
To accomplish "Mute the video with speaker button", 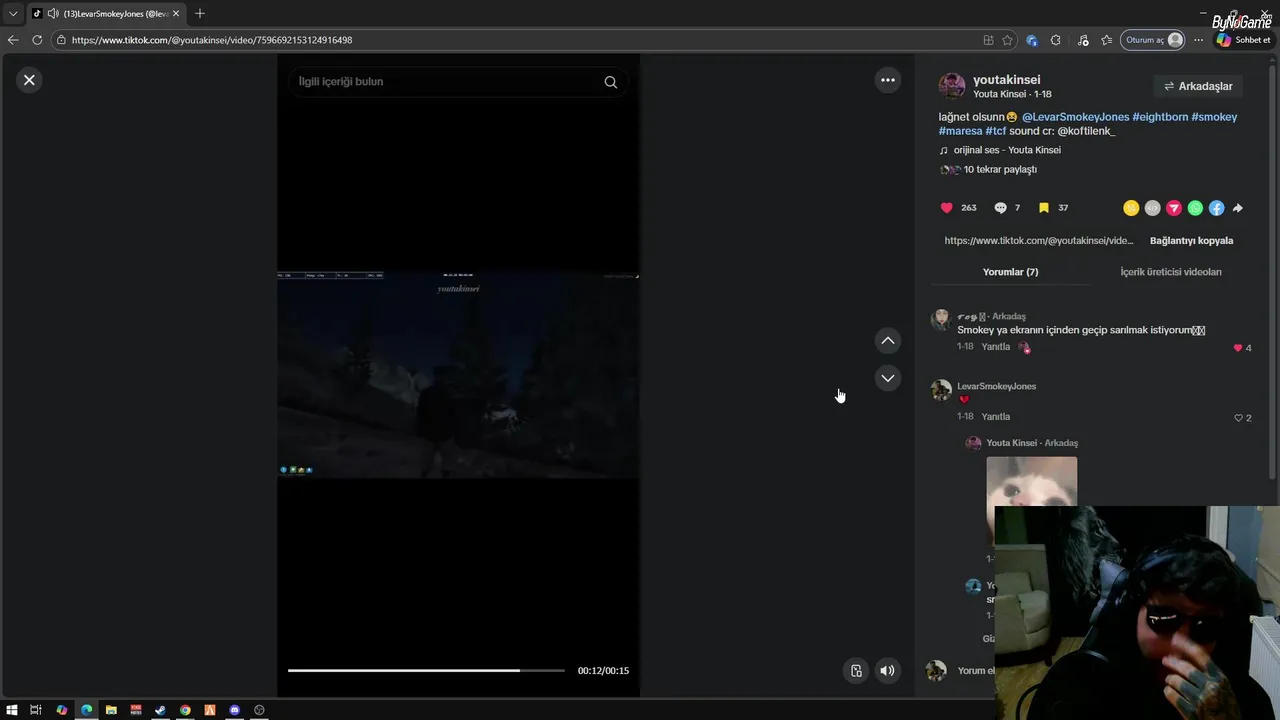I will click(887, 671).
